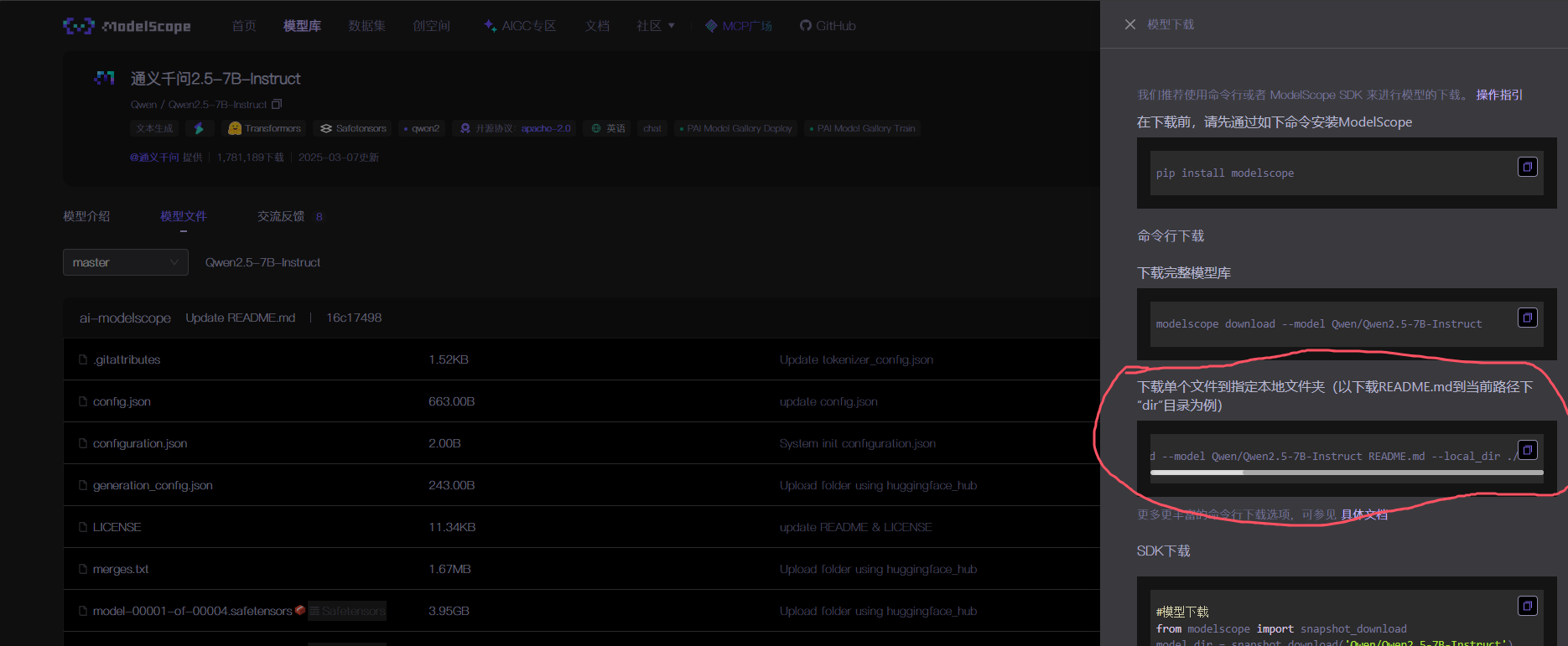The height and width of the screenshot is (646, 1568).
Task: Click the lightning bolt tag icon
Action: click(x=199, y=128)
